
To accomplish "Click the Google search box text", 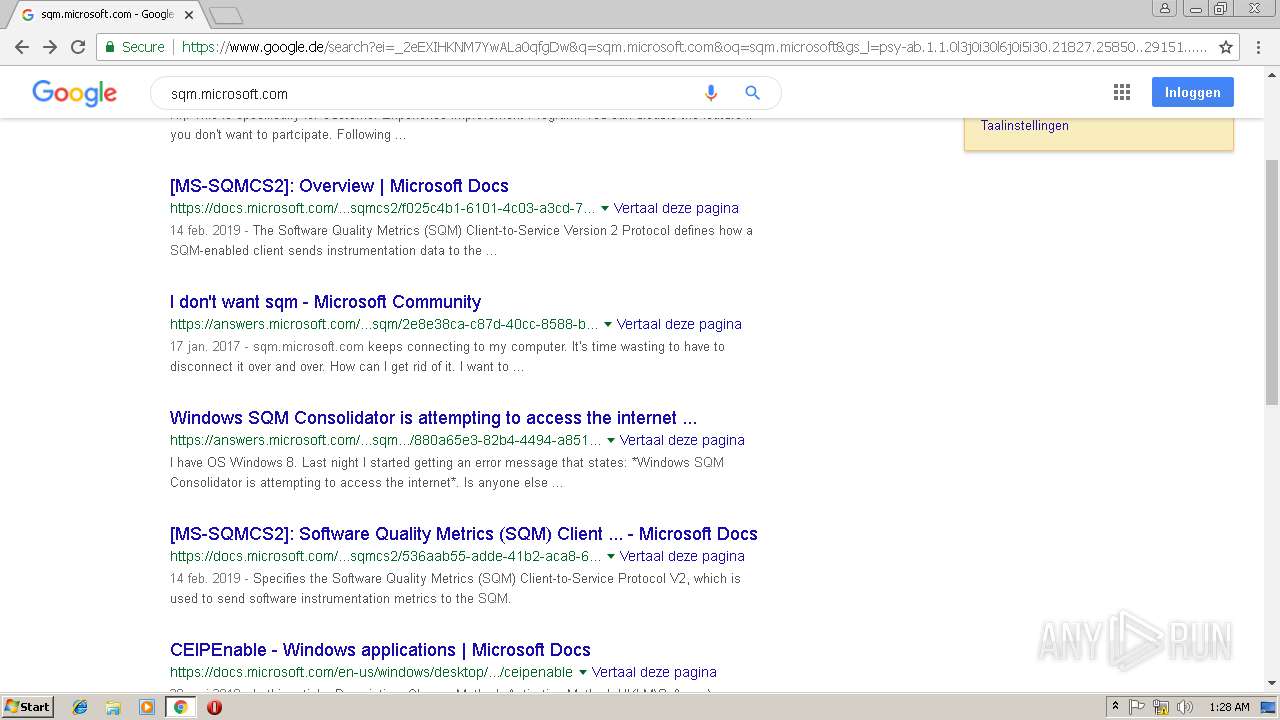I will (229, 94).
